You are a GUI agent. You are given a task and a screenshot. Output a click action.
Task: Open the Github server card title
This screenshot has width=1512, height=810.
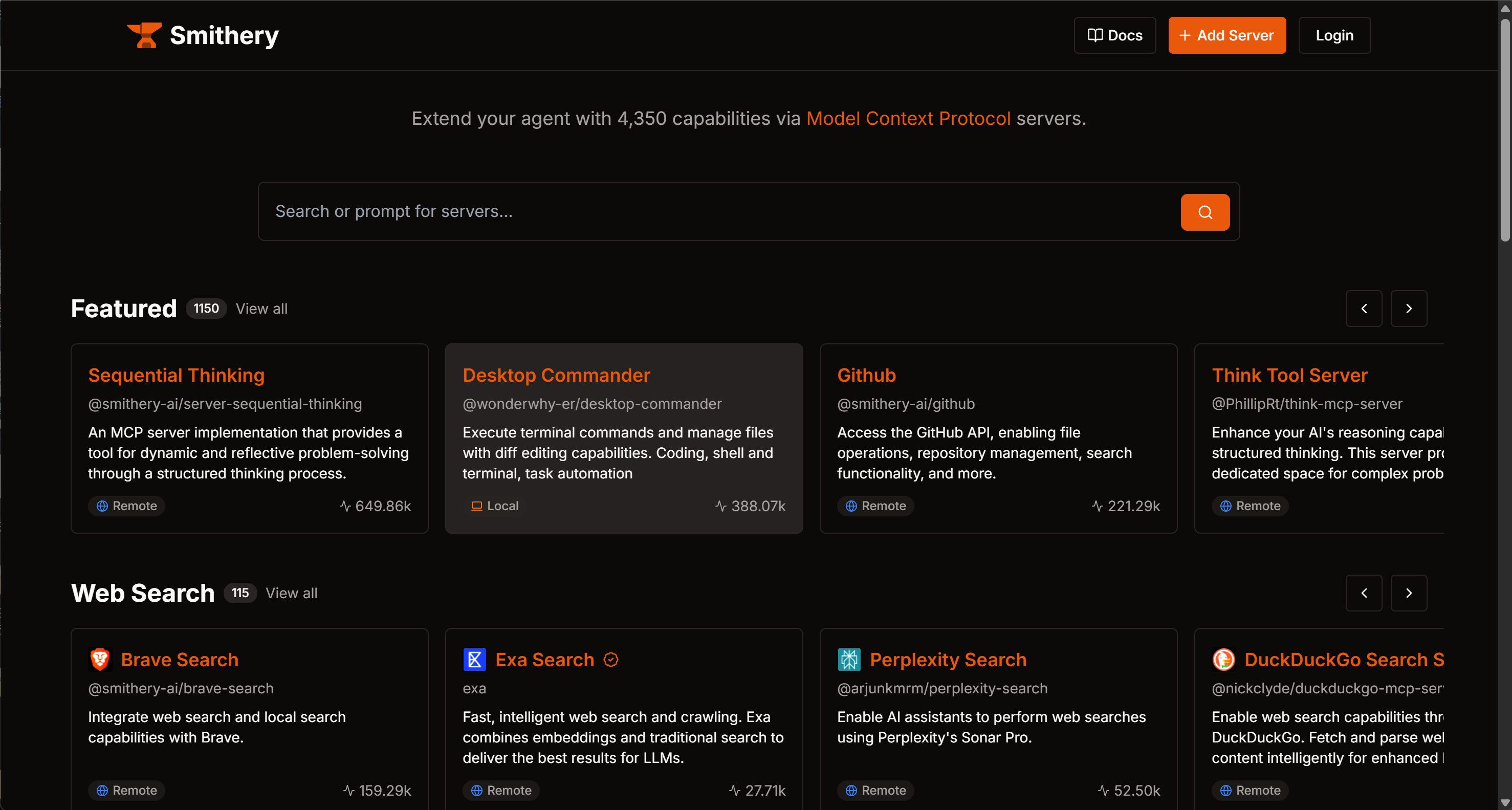(866, 375)
